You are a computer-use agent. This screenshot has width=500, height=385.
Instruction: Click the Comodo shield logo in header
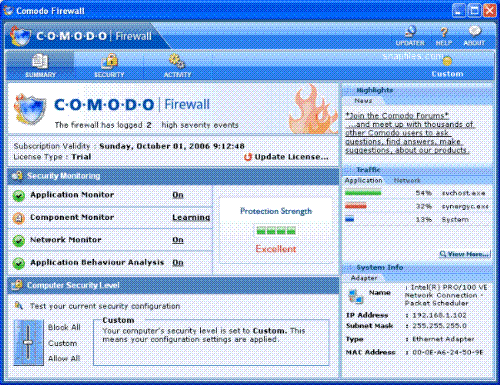21,36
